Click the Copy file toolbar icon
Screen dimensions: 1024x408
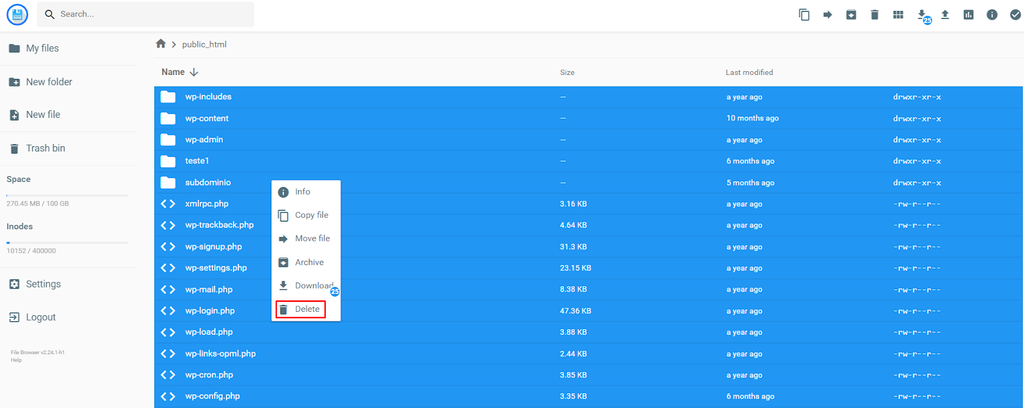pyautogui.click(x=805, y=14)
